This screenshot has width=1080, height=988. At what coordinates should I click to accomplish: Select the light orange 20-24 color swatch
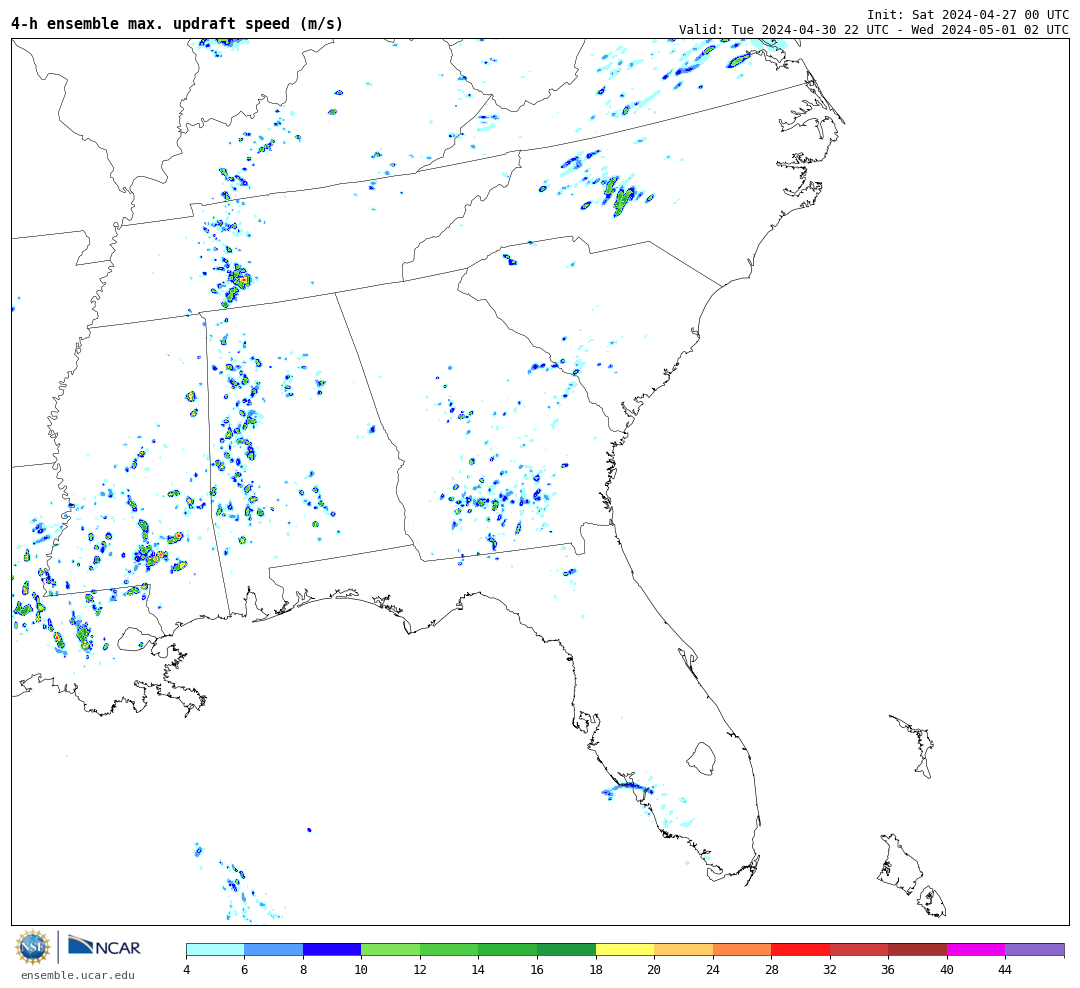[683, 950]
